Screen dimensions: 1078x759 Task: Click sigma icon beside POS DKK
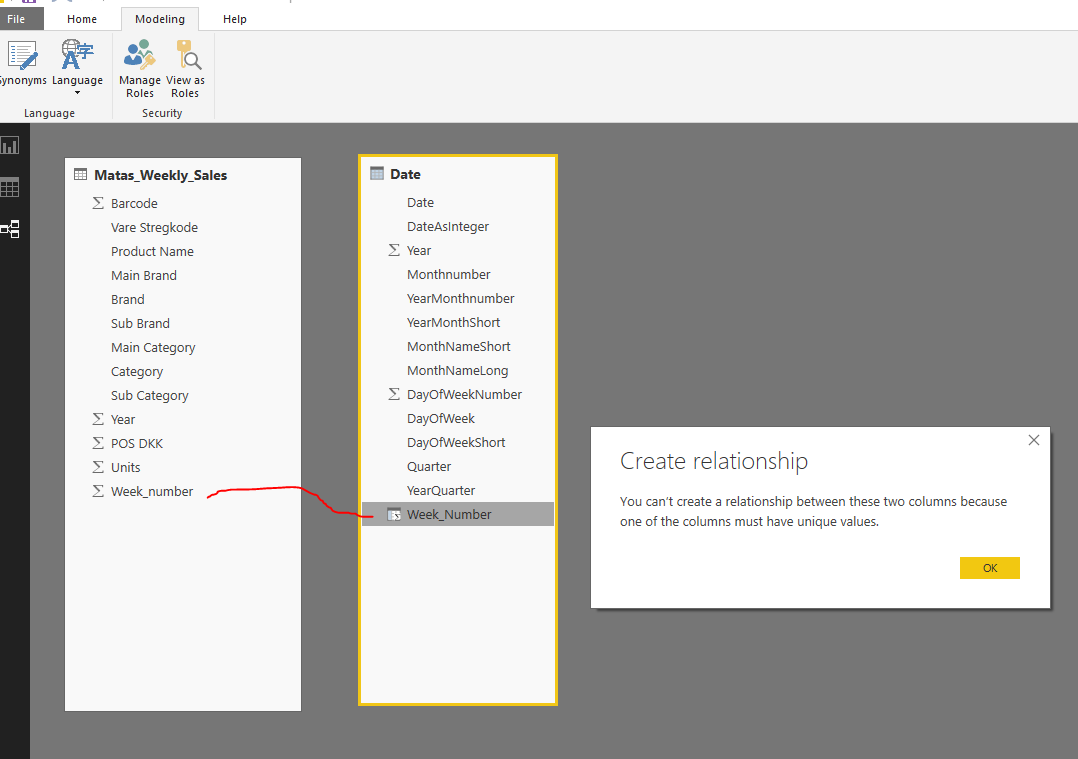[98, 443]
